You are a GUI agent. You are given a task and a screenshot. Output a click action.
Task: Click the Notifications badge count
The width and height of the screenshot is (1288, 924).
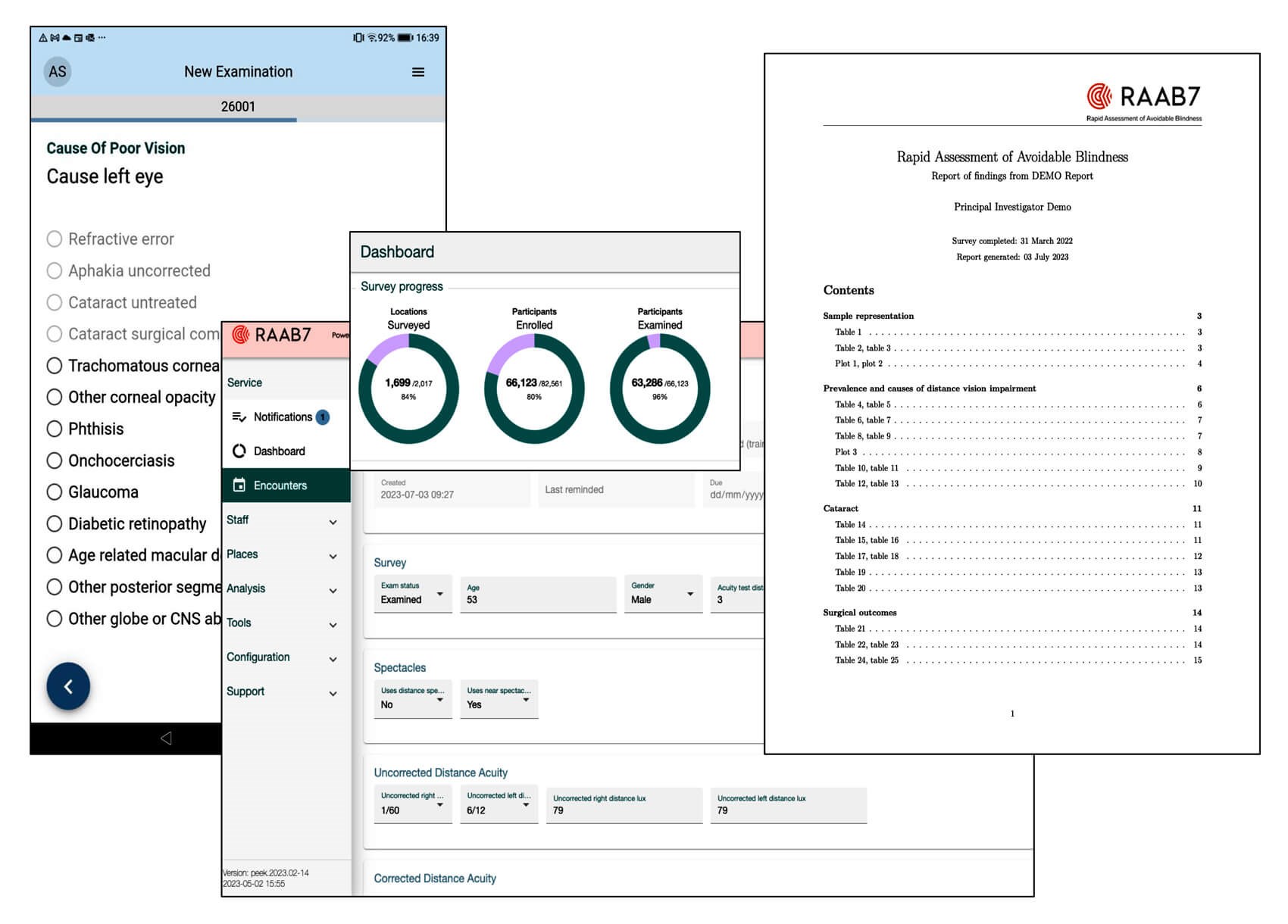tap(323, 417)
